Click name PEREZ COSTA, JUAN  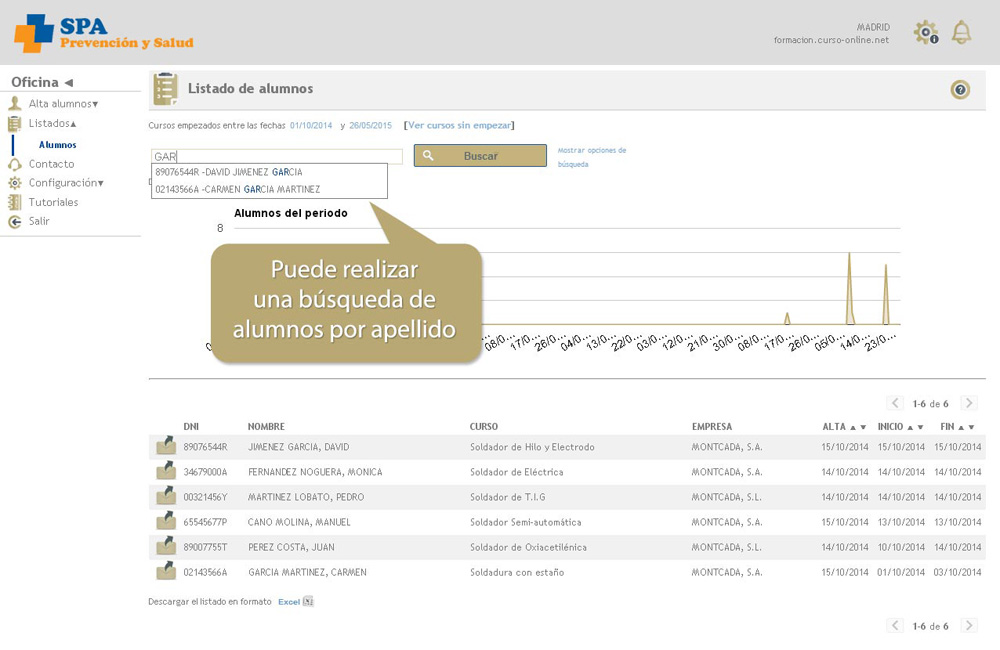click(291, 547)
